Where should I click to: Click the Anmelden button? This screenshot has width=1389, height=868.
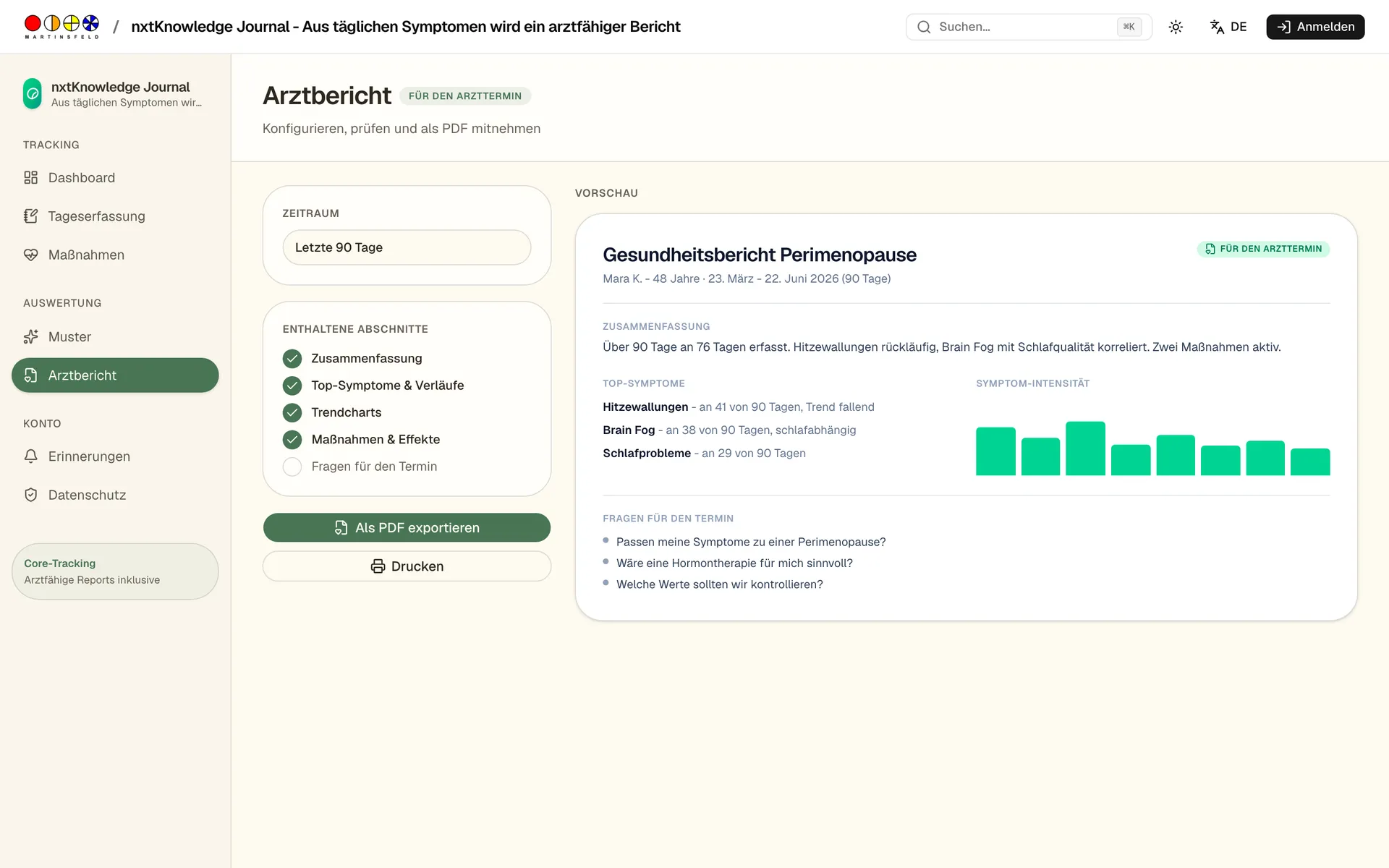point(1315,27)
